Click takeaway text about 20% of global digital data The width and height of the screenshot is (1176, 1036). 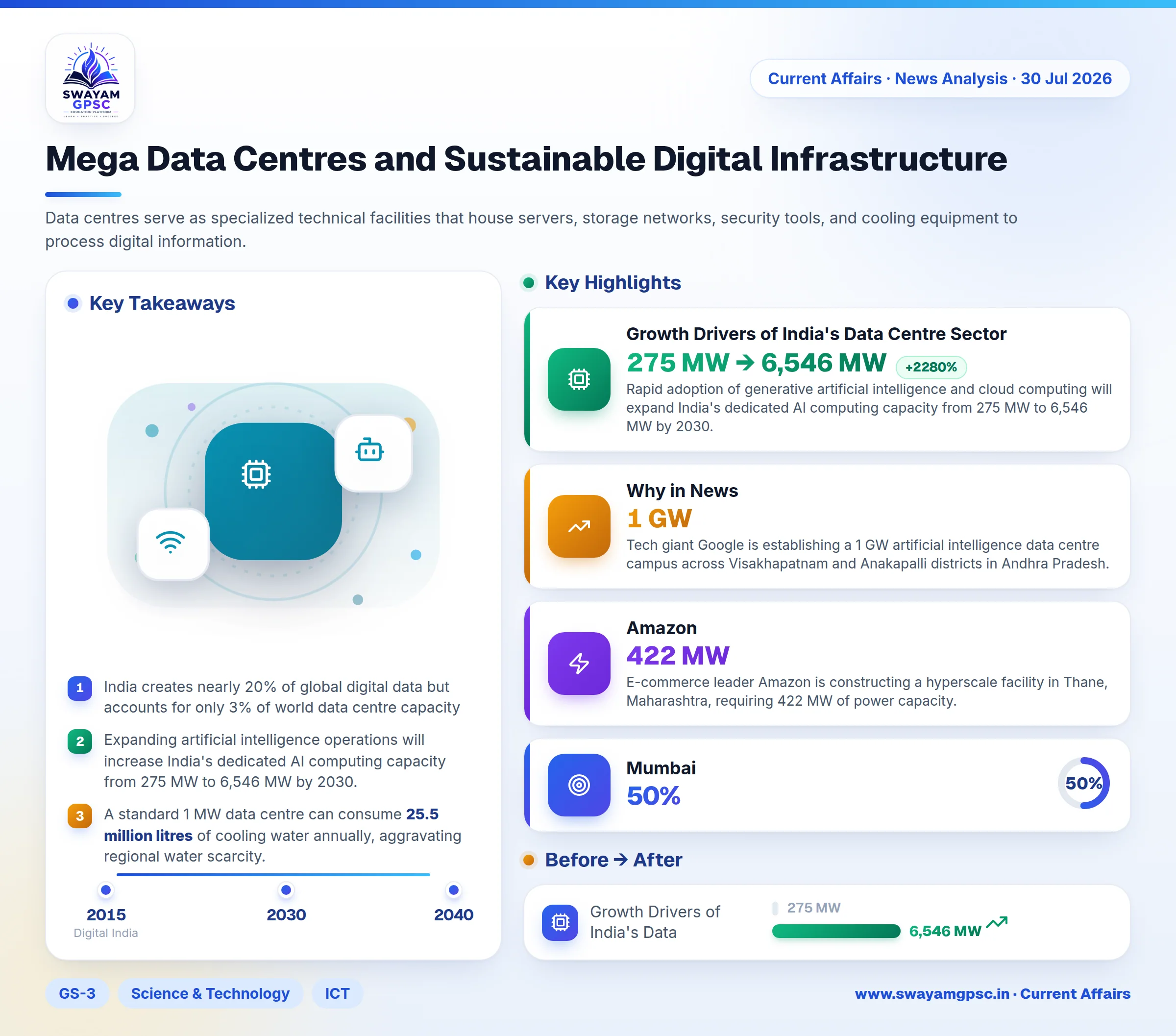point(281,697)
